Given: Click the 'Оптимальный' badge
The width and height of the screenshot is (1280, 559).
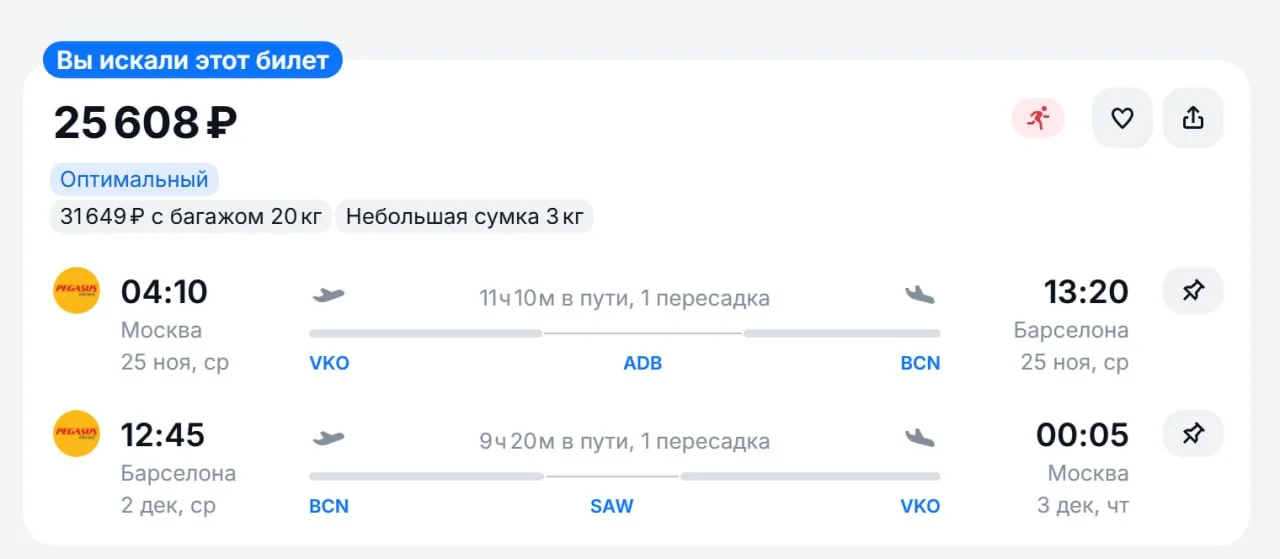Looking at the screenshot, I should 134,180.
